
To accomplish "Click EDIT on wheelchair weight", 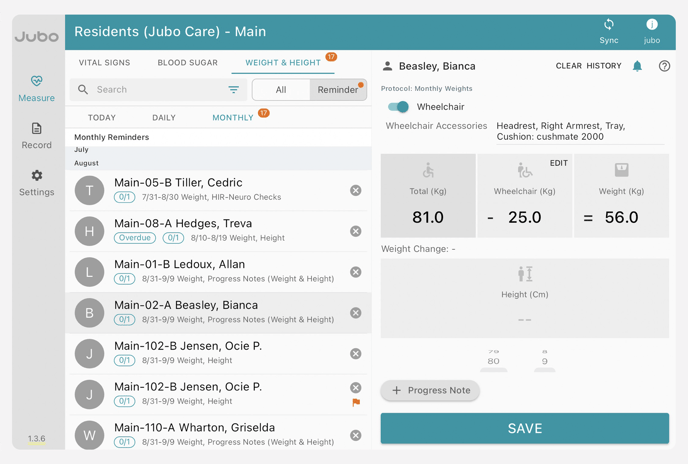I will pyautogui.click(x=559, y=163).
